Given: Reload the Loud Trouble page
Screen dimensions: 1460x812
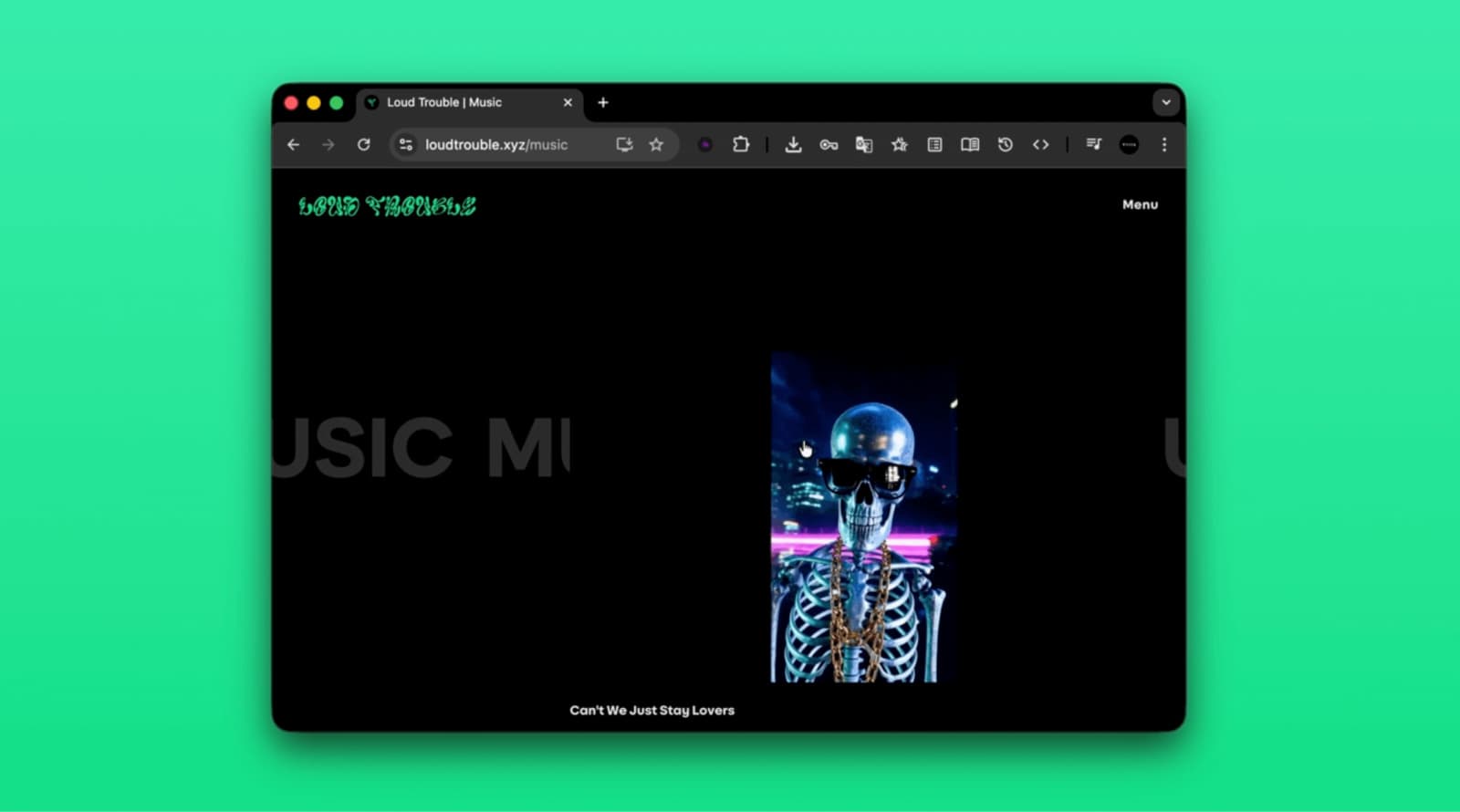Looking at the screenshot, I should 363,144.
